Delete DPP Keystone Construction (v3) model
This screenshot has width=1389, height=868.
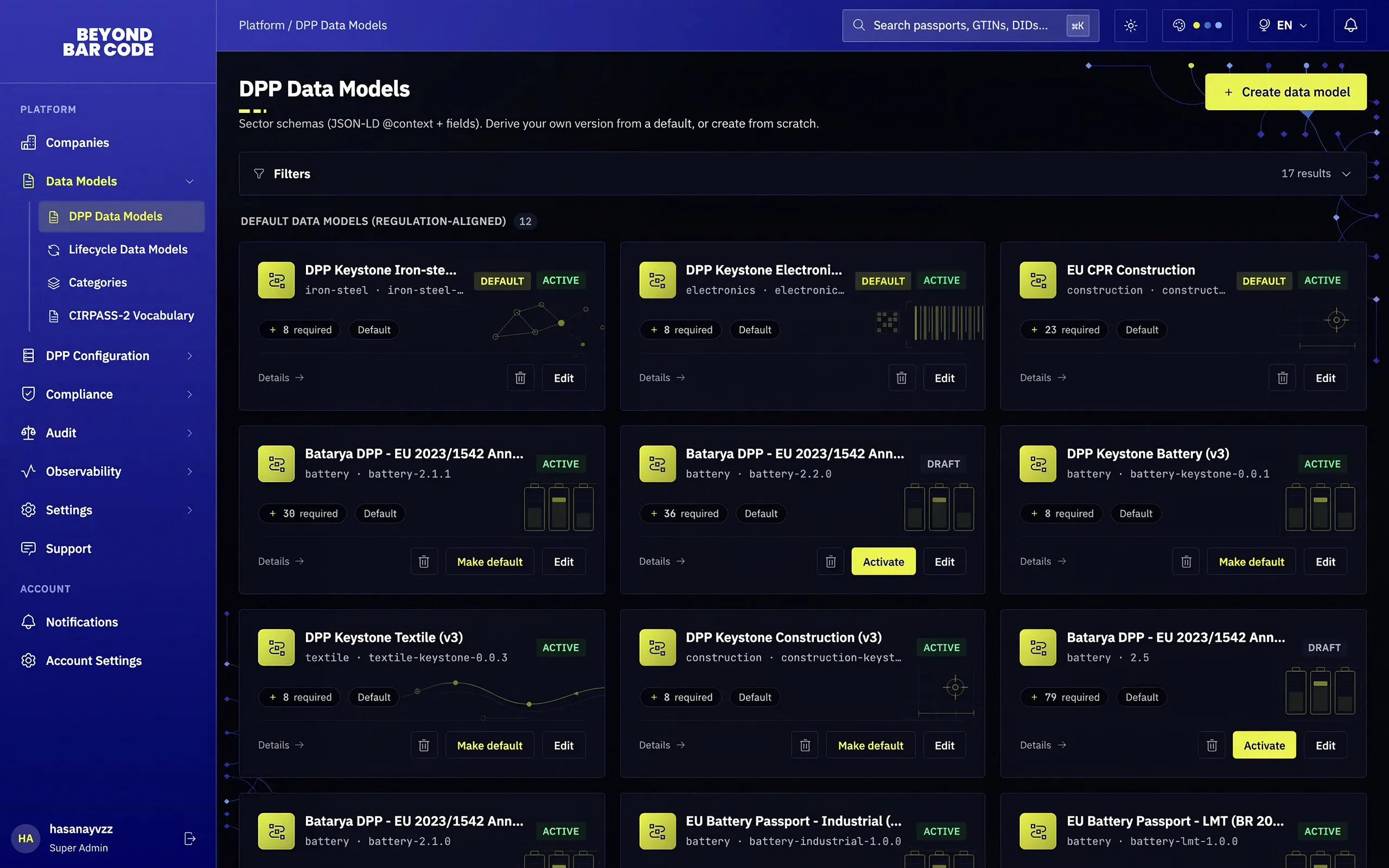pos(805,745)
